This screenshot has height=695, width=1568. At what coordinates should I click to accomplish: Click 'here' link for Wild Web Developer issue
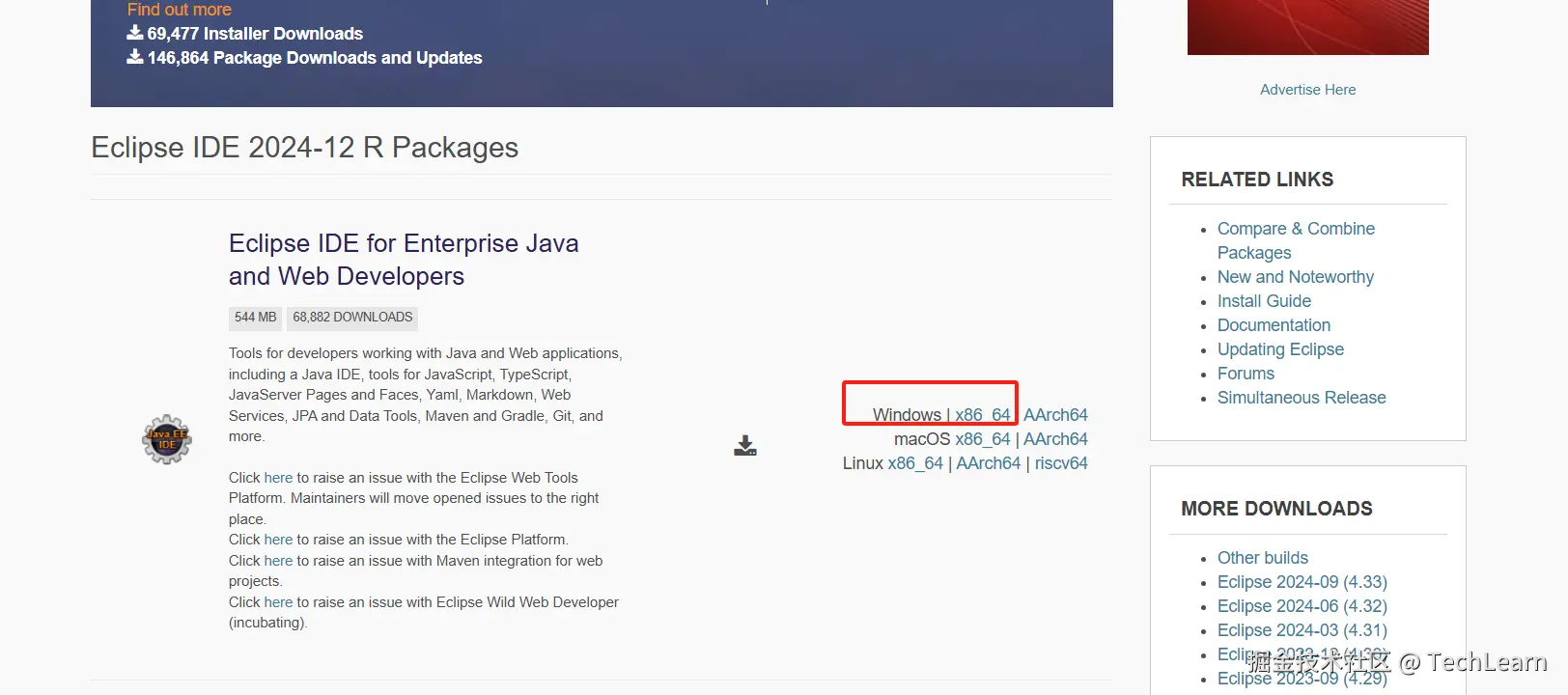point(278,602)
